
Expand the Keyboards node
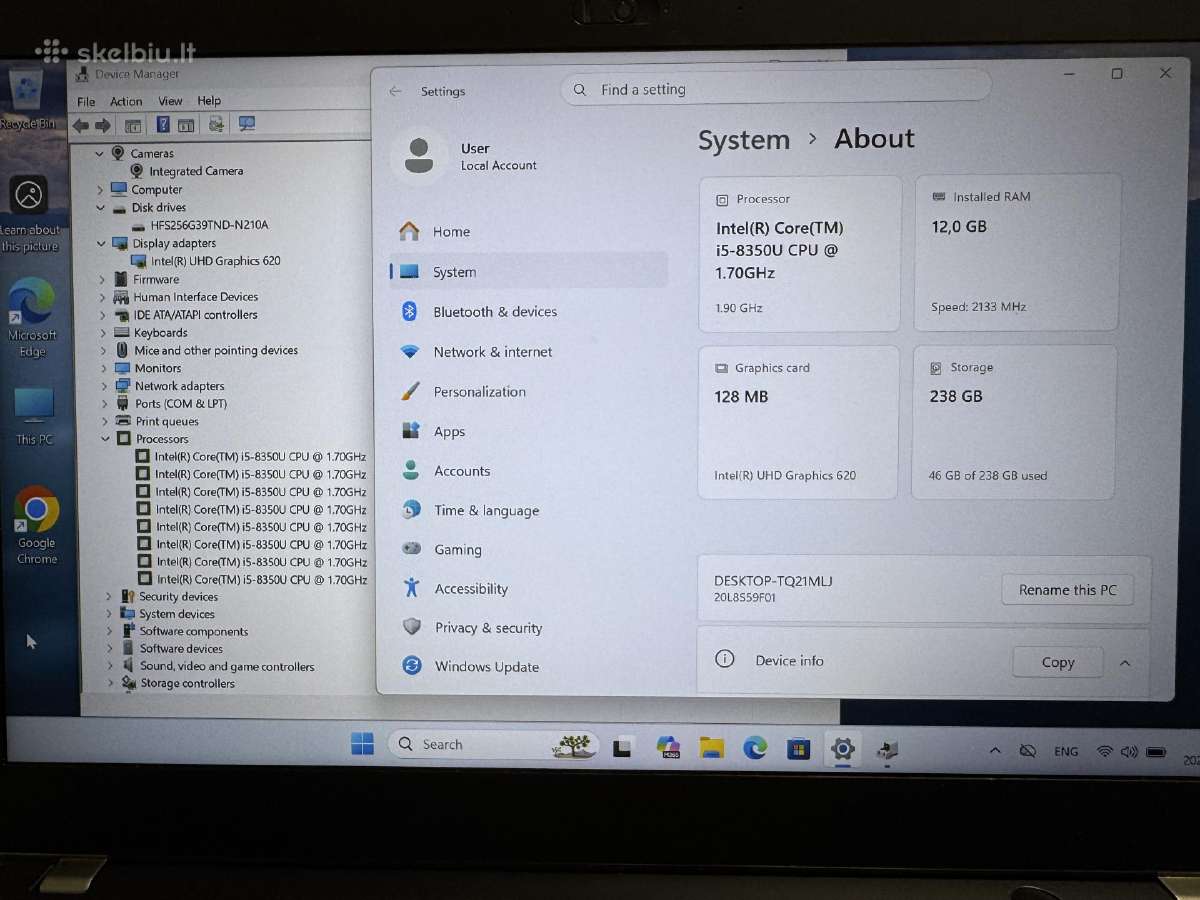click(x=103, y=333)
